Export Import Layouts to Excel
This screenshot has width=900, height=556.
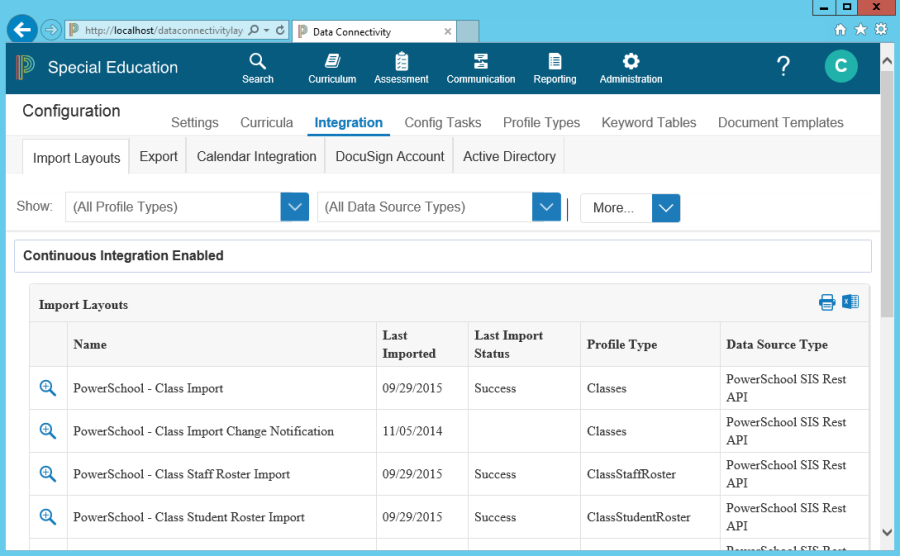(850, 302)
